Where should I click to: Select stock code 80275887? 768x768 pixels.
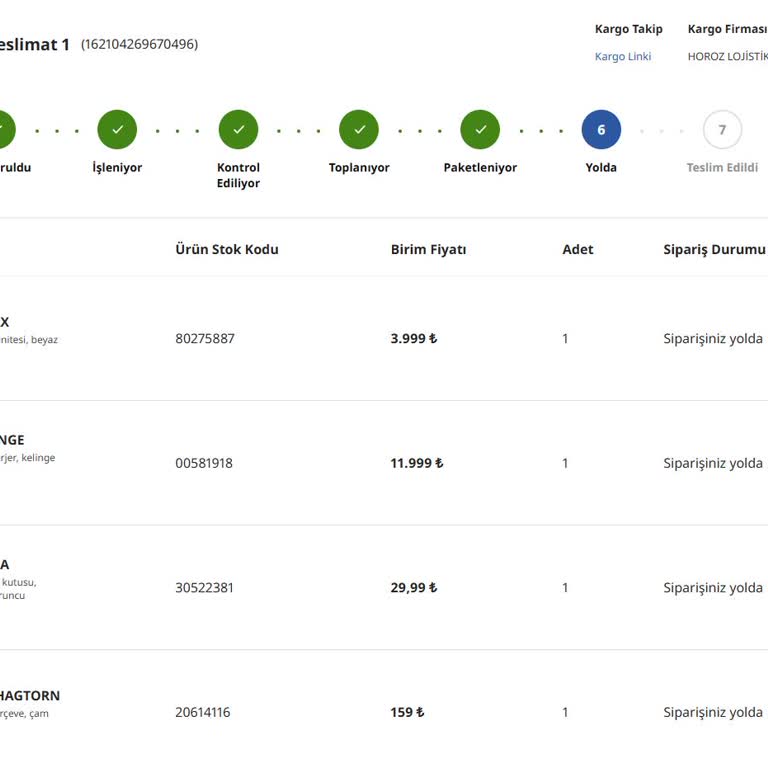[205, 339]
